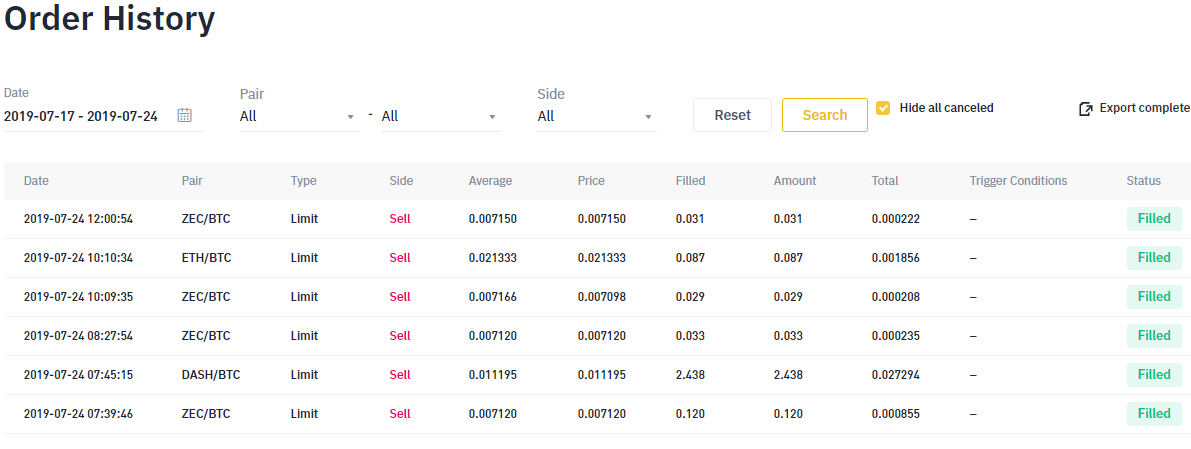Viewport: 1191px width, 449px height.
Task: Open the date range calendar icon
Action: [x=185, y=115]
